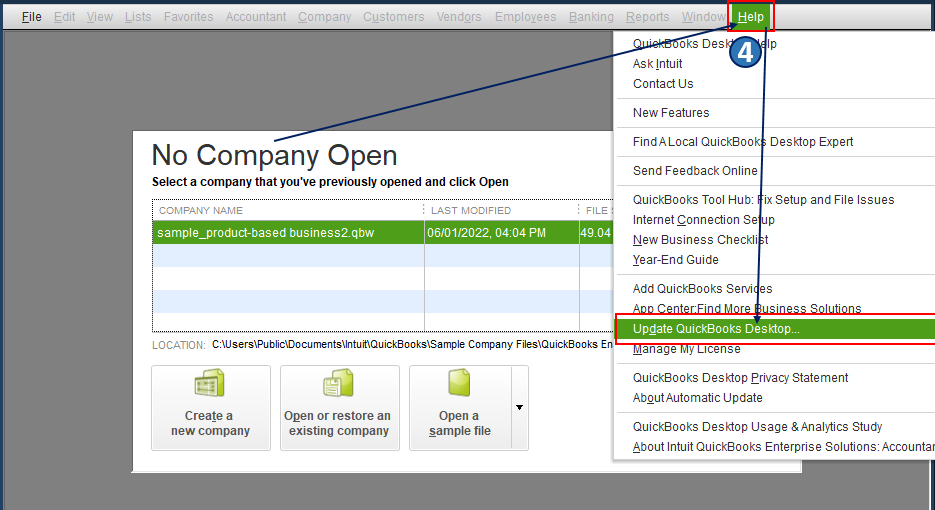Click the Help menu in the menu bar
This screenshot has height=510, width=935.
pyautogui.click(x=750, y=17)
